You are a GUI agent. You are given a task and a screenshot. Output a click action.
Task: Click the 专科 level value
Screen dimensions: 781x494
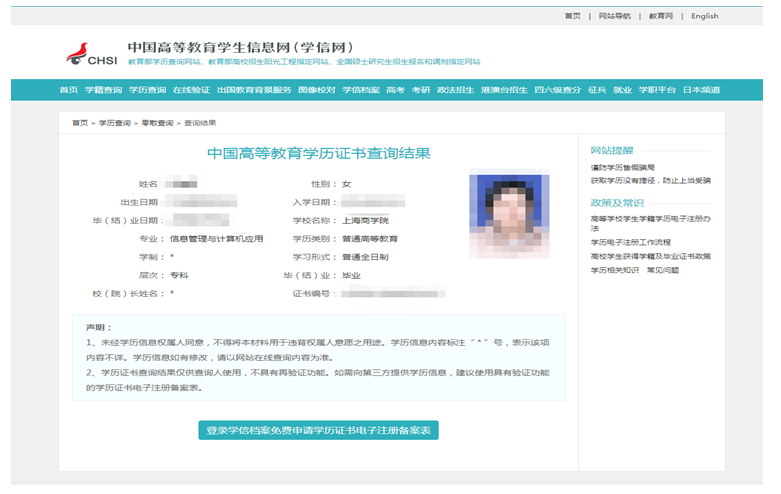[179, 275]
